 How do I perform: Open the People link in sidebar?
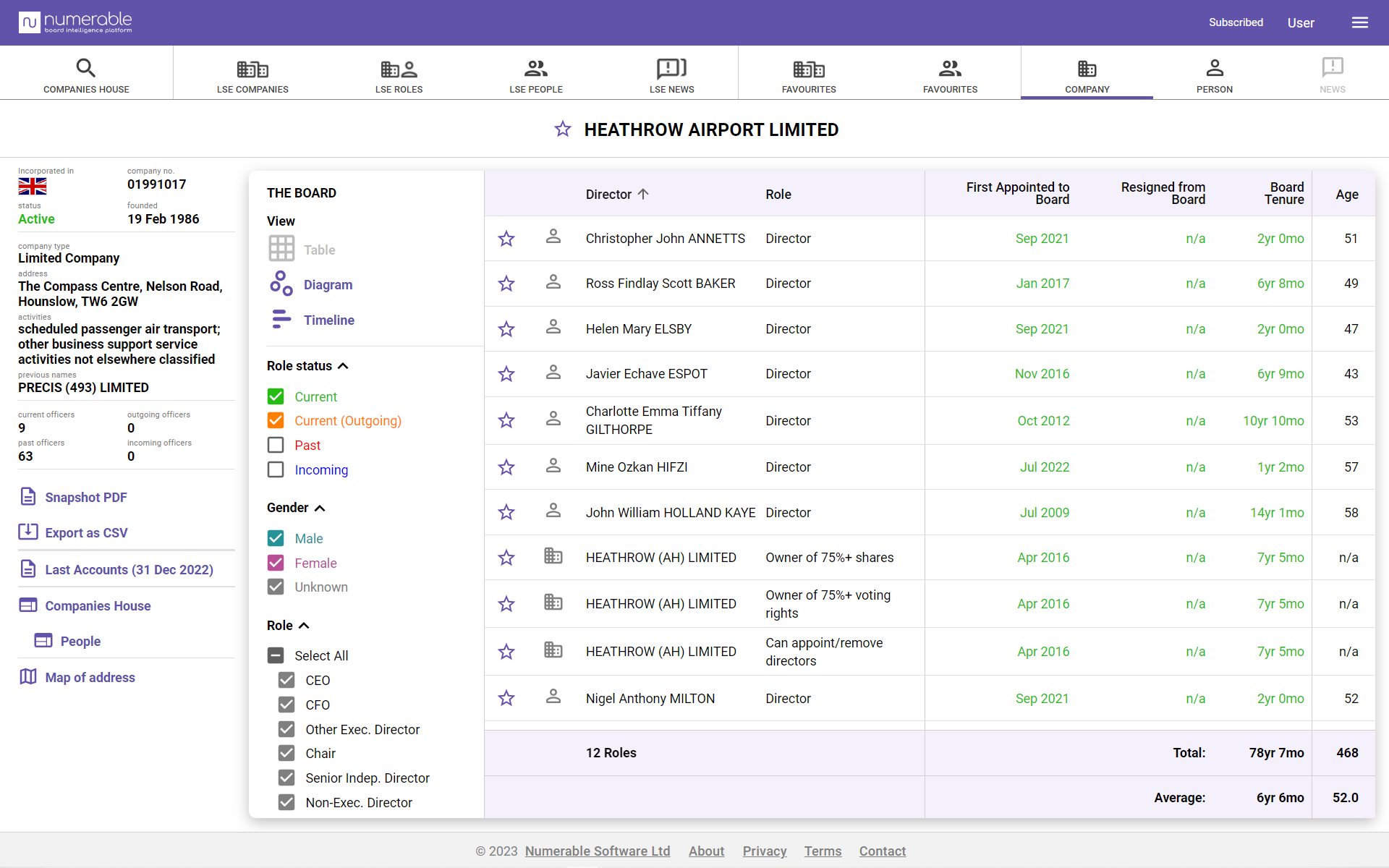point(80,641)
